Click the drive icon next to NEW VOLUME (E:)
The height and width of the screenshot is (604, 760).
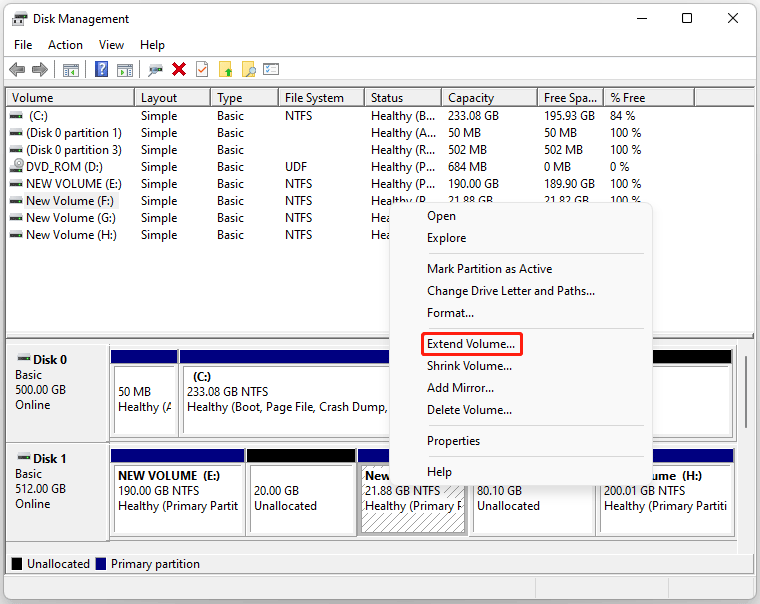pyautogui.click(x=16, y=184)
